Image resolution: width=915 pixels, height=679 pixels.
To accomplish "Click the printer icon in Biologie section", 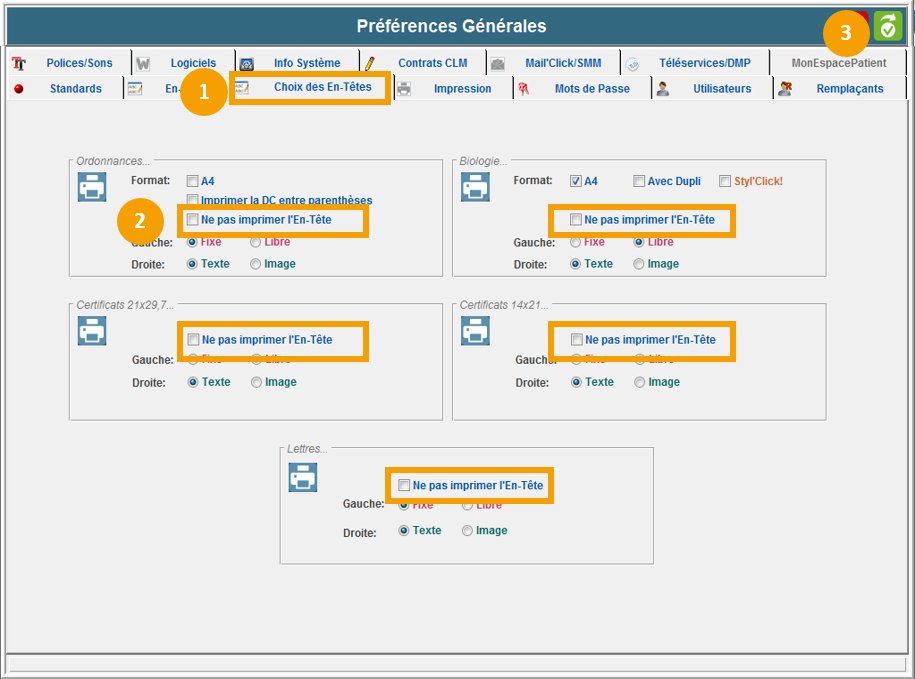I will [x=475, y=187].
